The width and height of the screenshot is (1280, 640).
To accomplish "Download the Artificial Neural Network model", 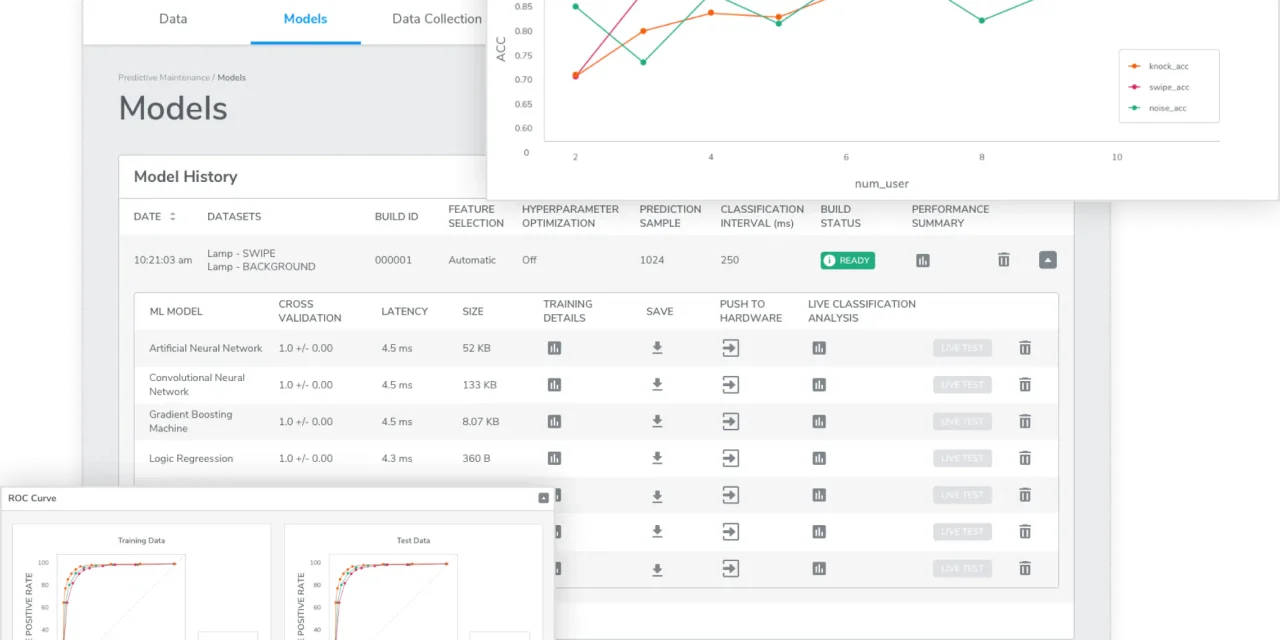I will click(x=657, y=348).
